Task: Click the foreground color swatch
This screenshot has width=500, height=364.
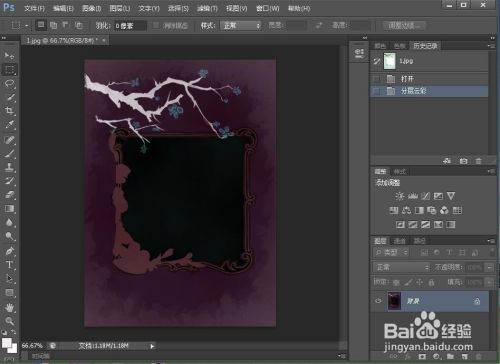Action: 6,343
